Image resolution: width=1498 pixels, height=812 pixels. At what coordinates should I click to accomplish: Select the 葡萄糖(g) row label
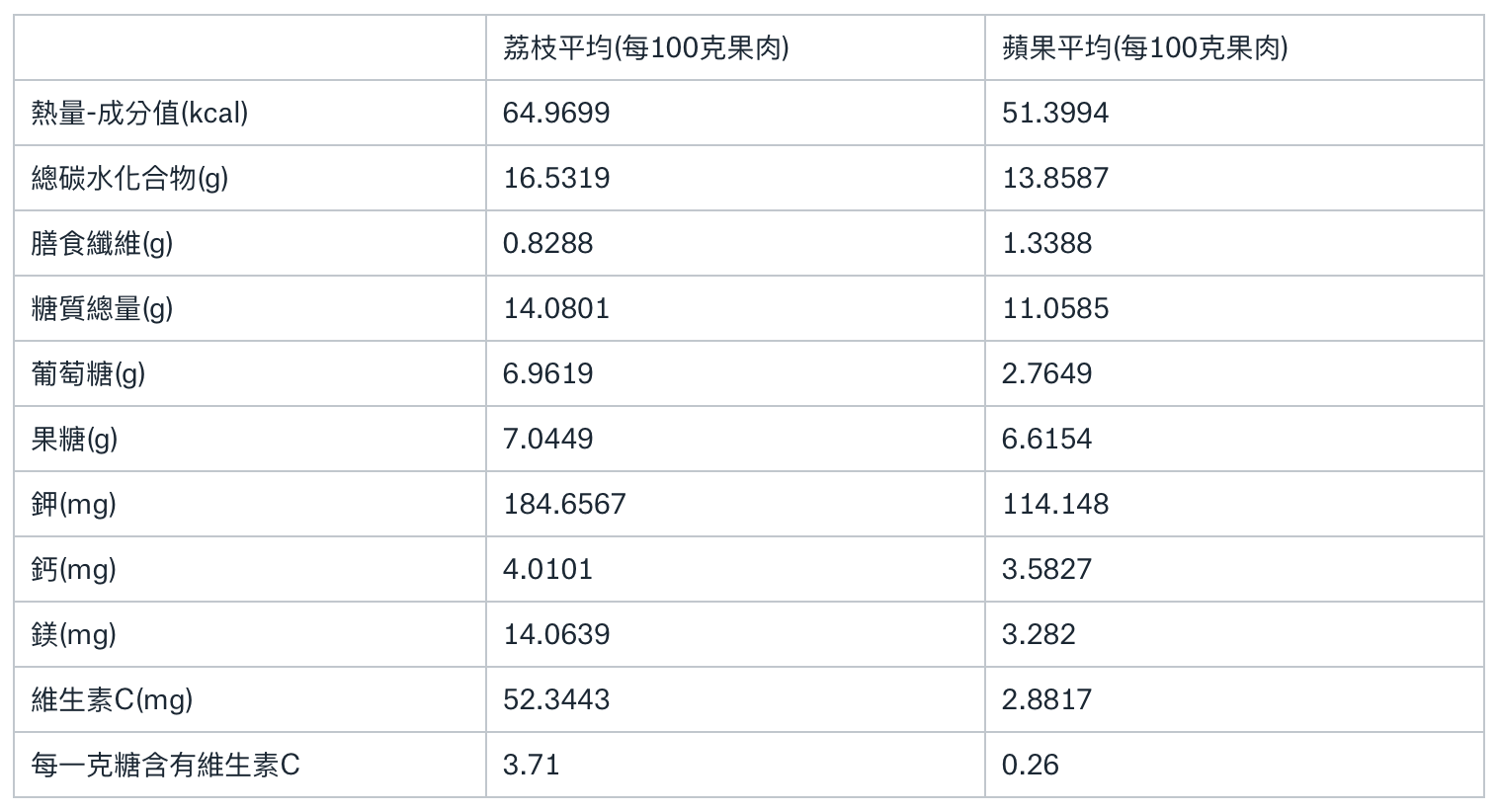[88, 373]
